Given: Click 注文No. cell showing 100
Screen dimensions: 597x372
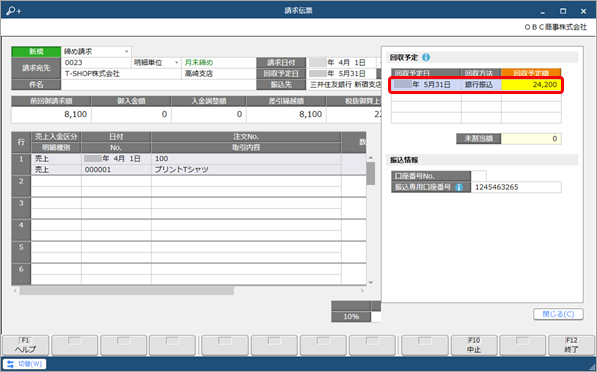Looking at the screenshot, I should 246,158.
